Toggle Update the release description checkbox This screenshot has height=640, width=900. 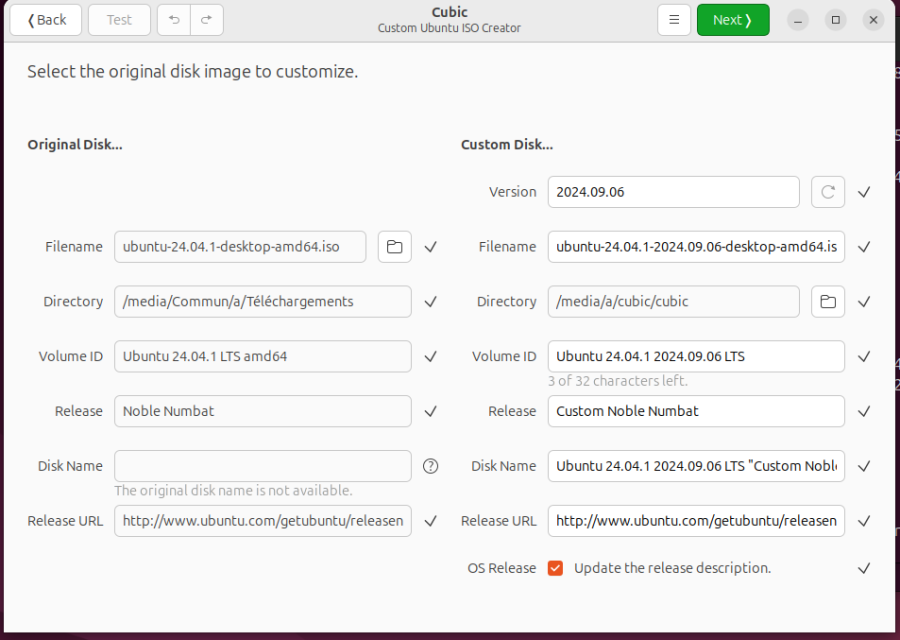555,568
